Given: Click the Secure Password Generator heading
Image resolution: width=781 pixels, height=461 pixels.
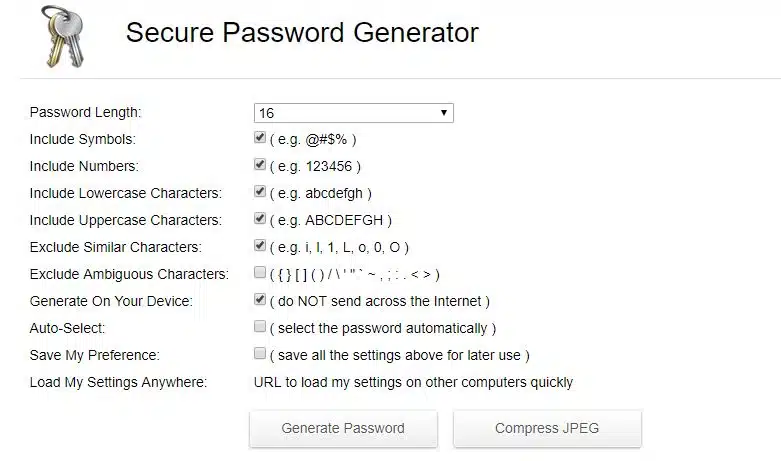Looking at the screenshot, I should (x=302, y=33).
